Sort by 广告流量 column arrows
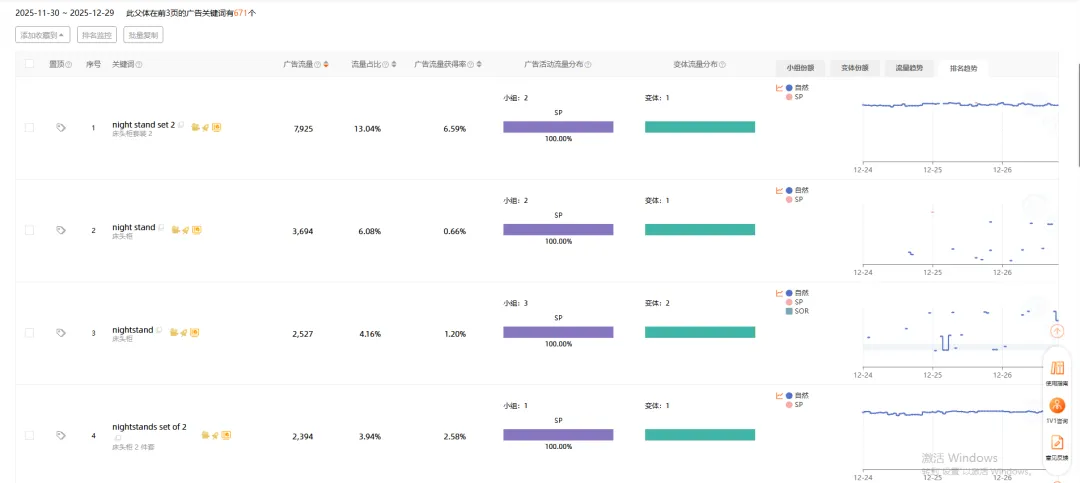 (326, 65)
